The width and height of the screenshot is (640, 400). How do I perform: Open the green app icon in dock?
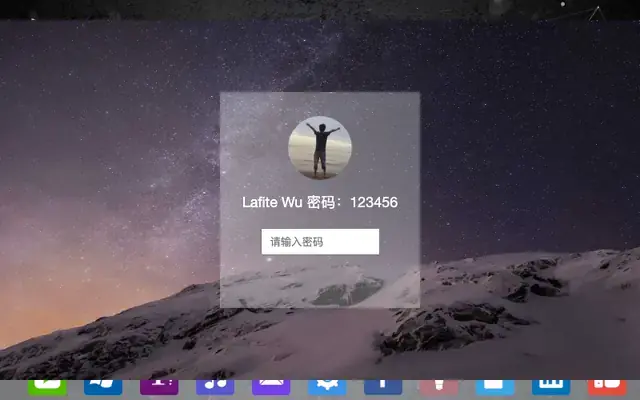coord(47,387)
